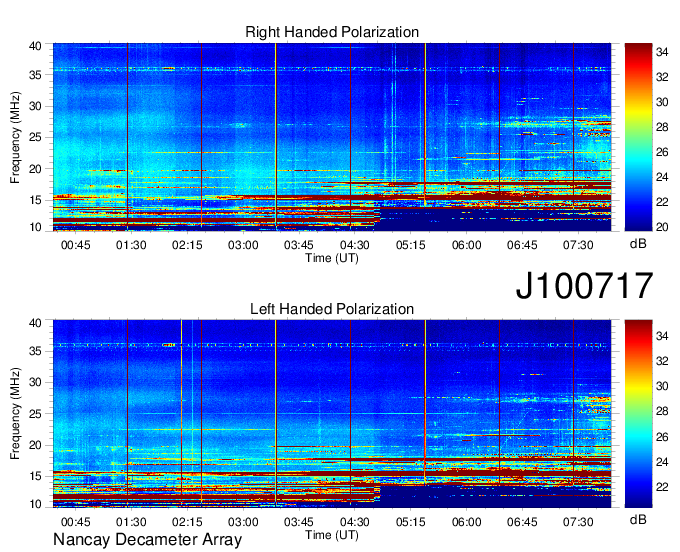
Task: Click the 20 MHz tick of Left Handed plot
Action: coord(35,445)
